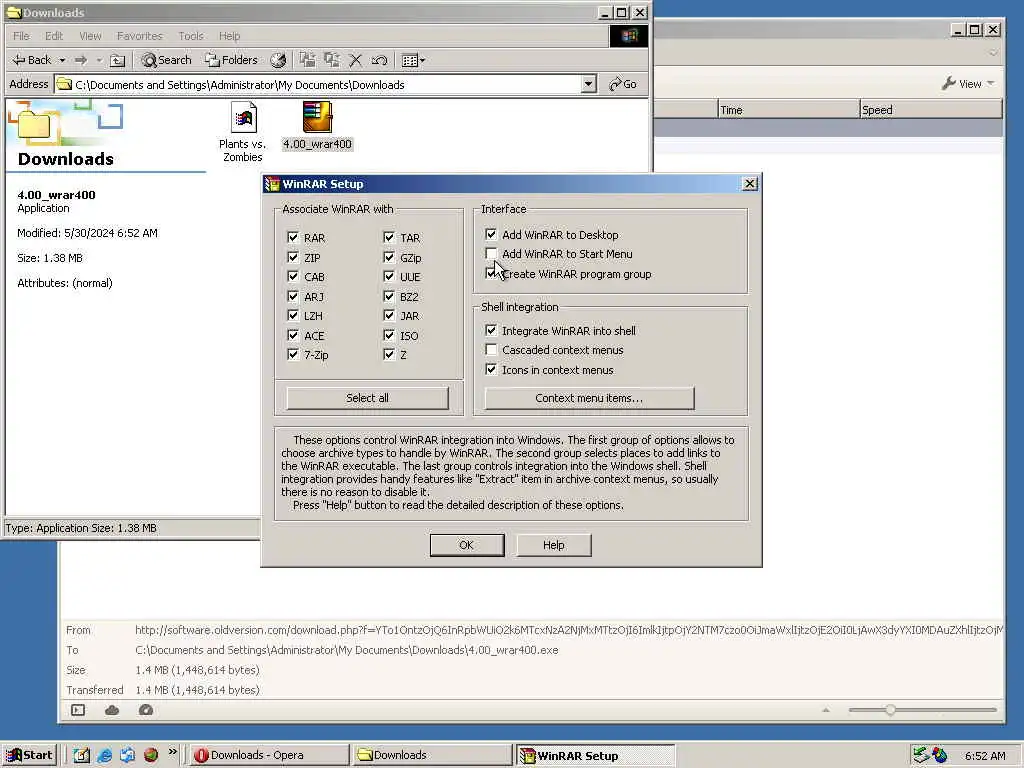Adjust the zoom slider in Opera status bar
1024x768 pixels.
click(x=890, y=709)
